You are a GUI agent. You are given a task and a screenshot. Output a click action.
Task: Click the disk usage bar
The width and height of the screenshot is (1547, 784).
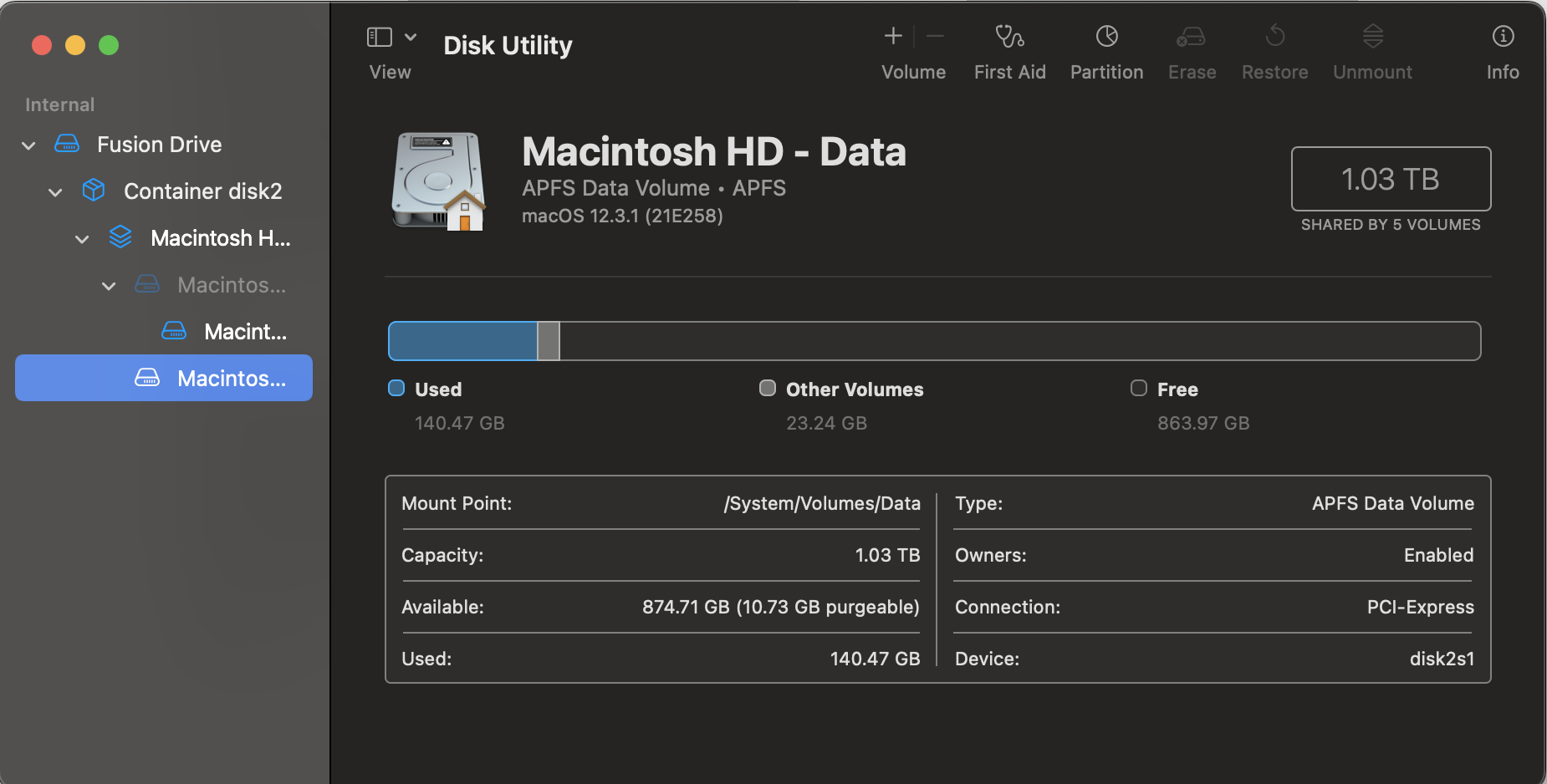pos(934,341)
